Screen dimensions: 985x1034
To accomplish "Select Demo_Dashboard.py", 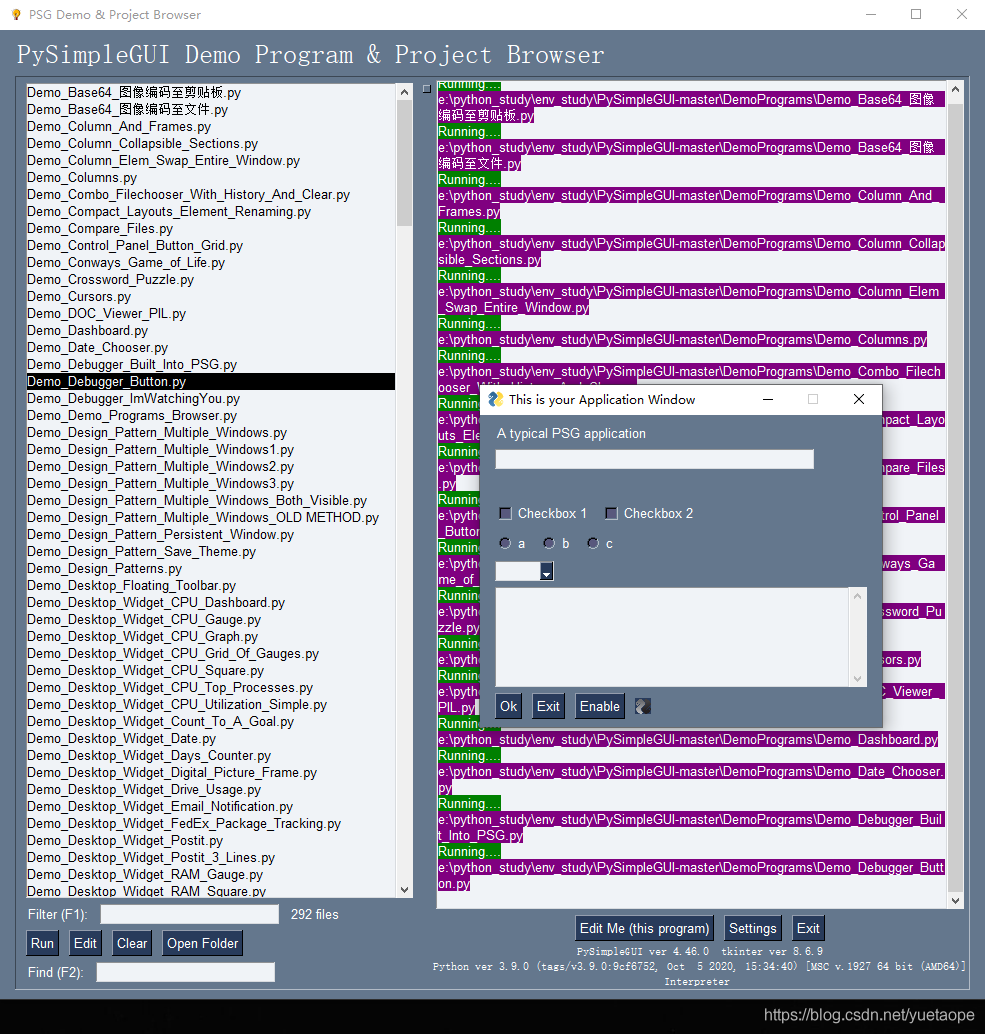I will coord(211,330).
